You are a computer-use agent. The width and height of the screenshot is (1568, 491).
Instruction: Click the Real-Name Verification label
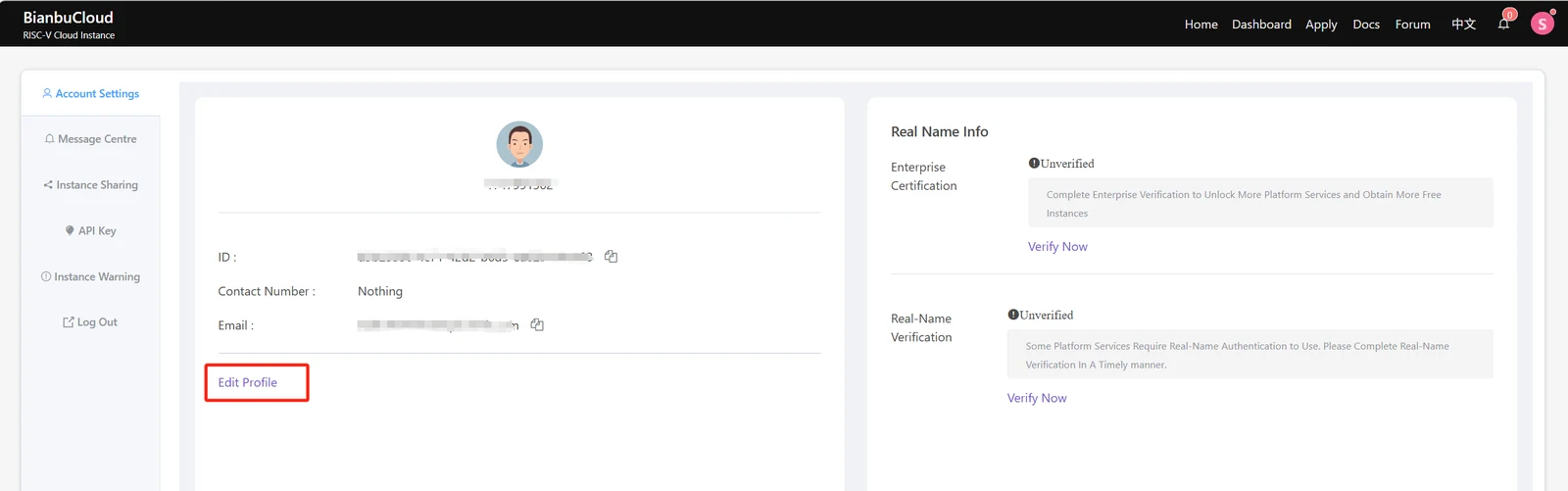921,327
